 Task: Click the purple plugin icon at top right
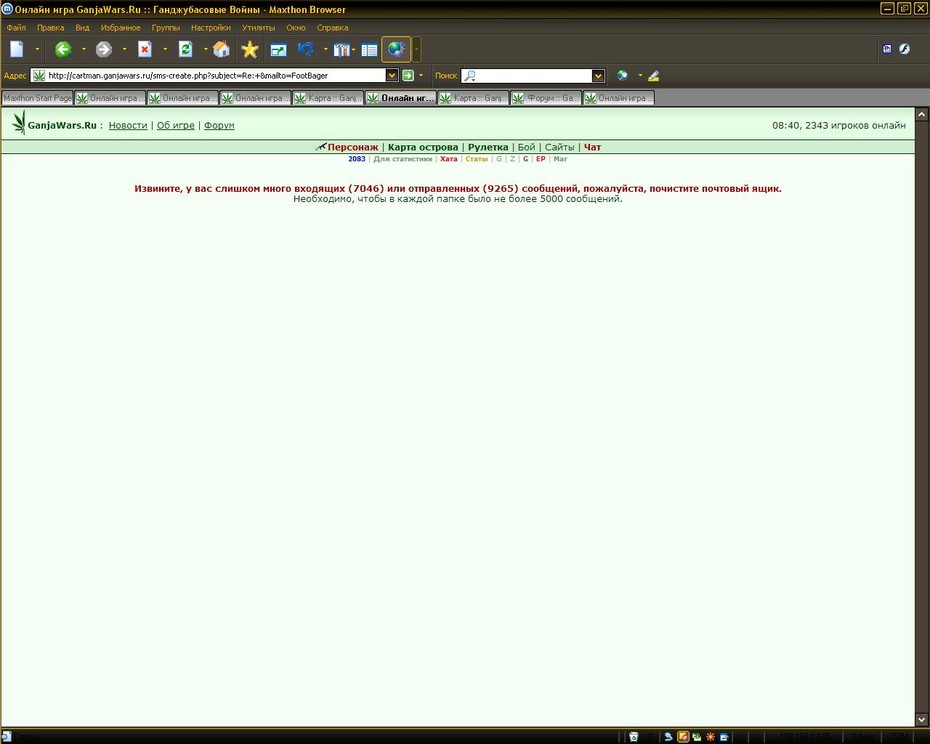(x=887, y=49)
